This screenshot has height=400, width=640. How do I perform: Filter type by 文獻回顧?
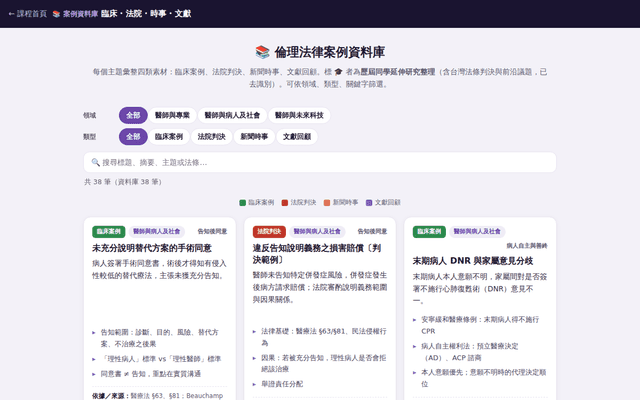point(297,136)
